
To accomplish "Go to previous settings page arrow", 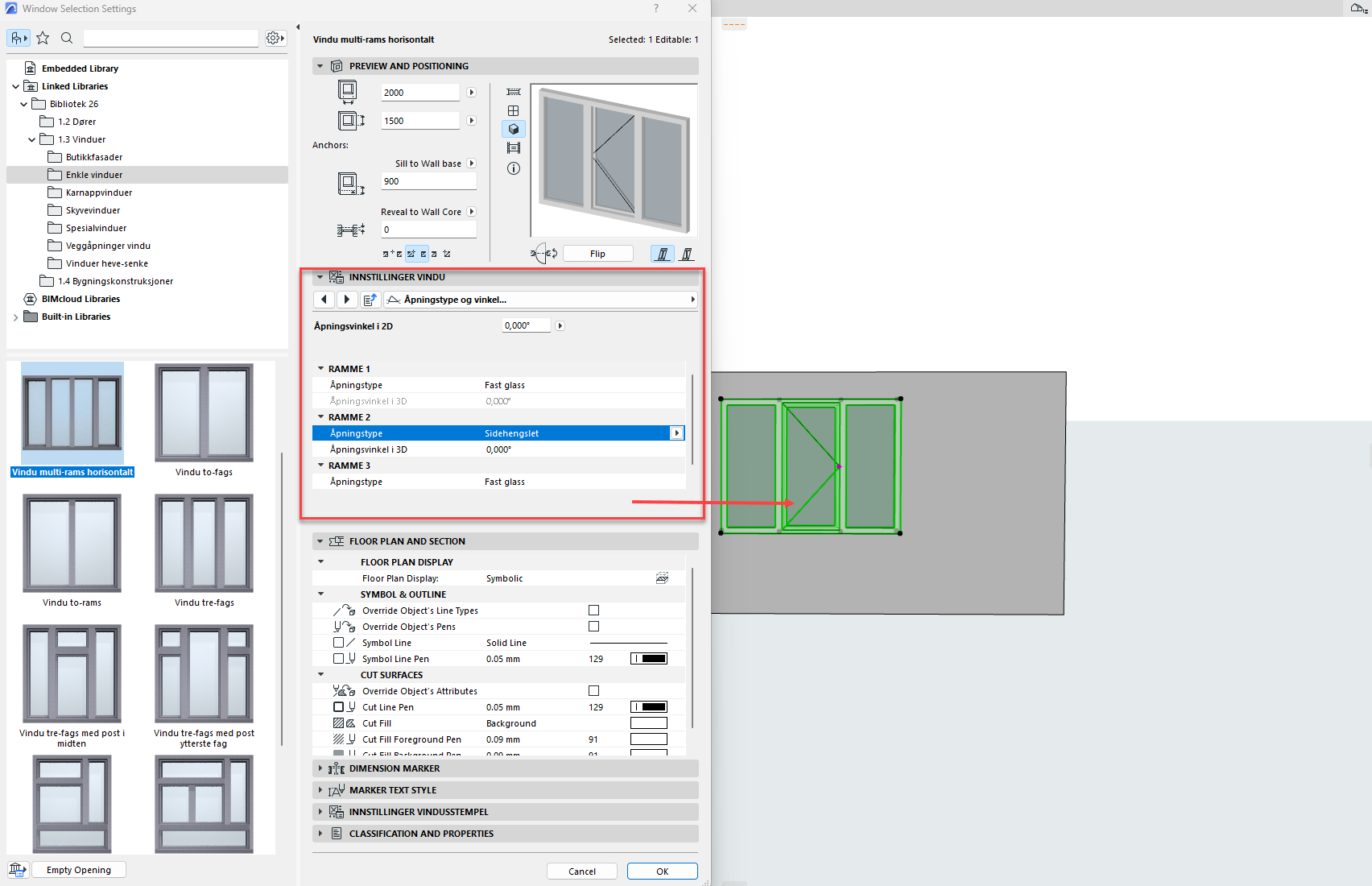I will [x=324, y=300].
